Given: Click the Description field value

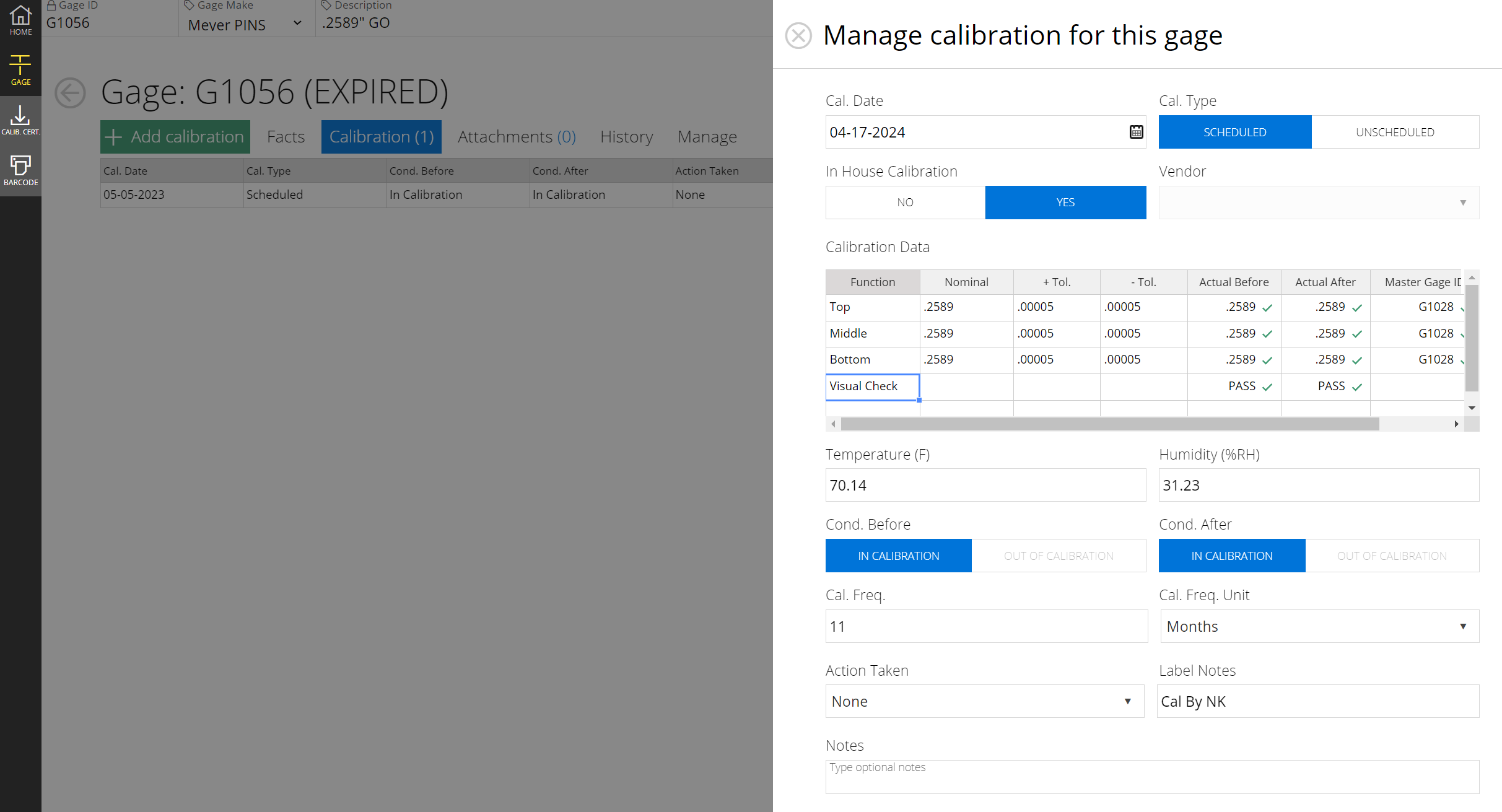Looking at the screenshot, I should click(356, 23).
